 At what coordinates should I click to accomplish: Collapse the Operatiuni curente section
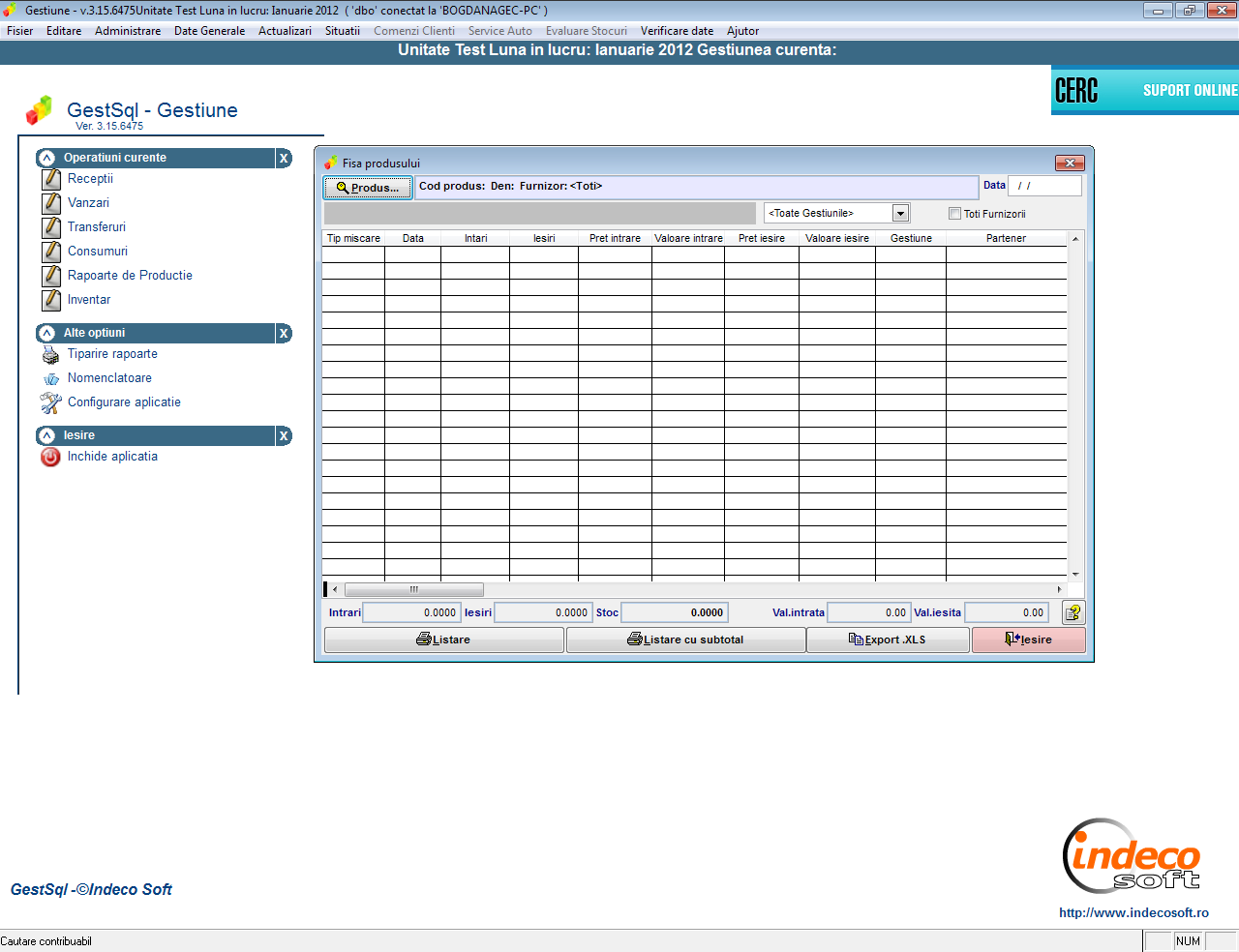click(x=46, y=158)
